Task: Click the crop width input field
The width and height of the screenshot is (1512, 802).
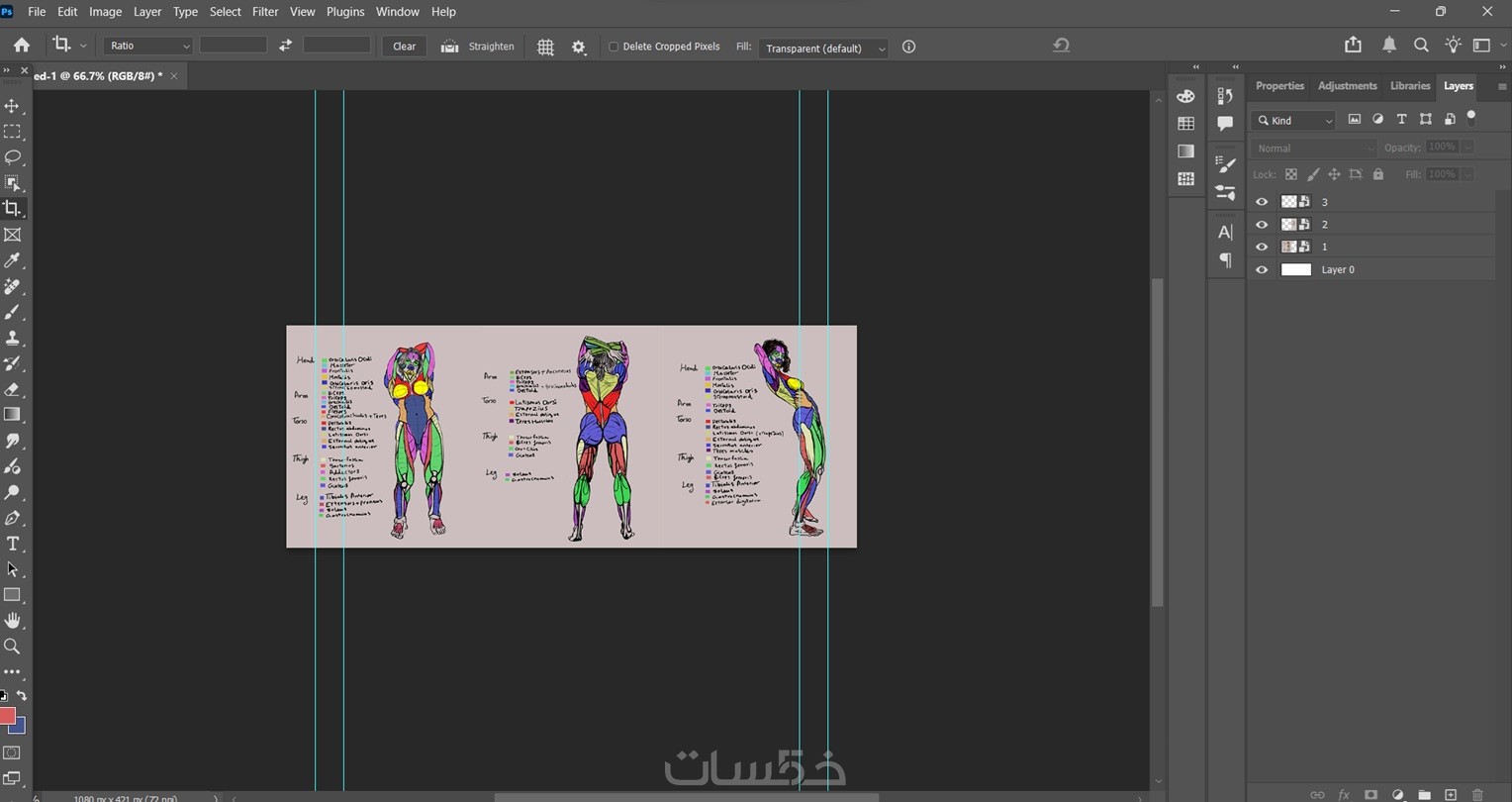Action: [x=234, y=46]
